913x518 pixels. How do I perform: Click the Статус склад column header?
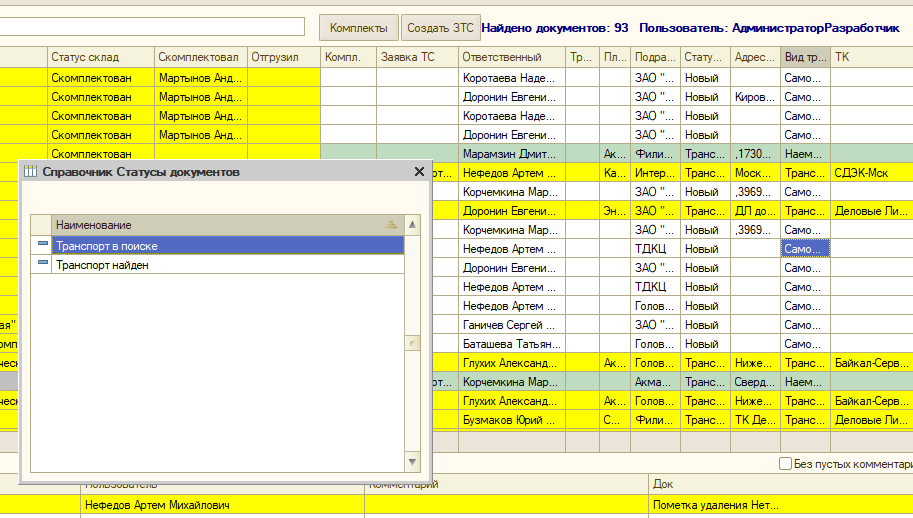101,57
